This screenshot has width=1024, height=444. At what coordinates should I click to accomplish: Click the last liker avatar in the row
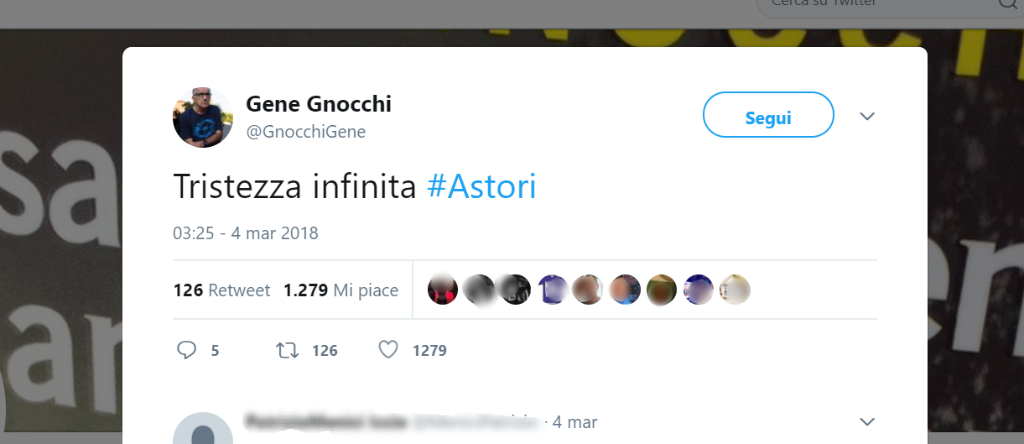735,290
